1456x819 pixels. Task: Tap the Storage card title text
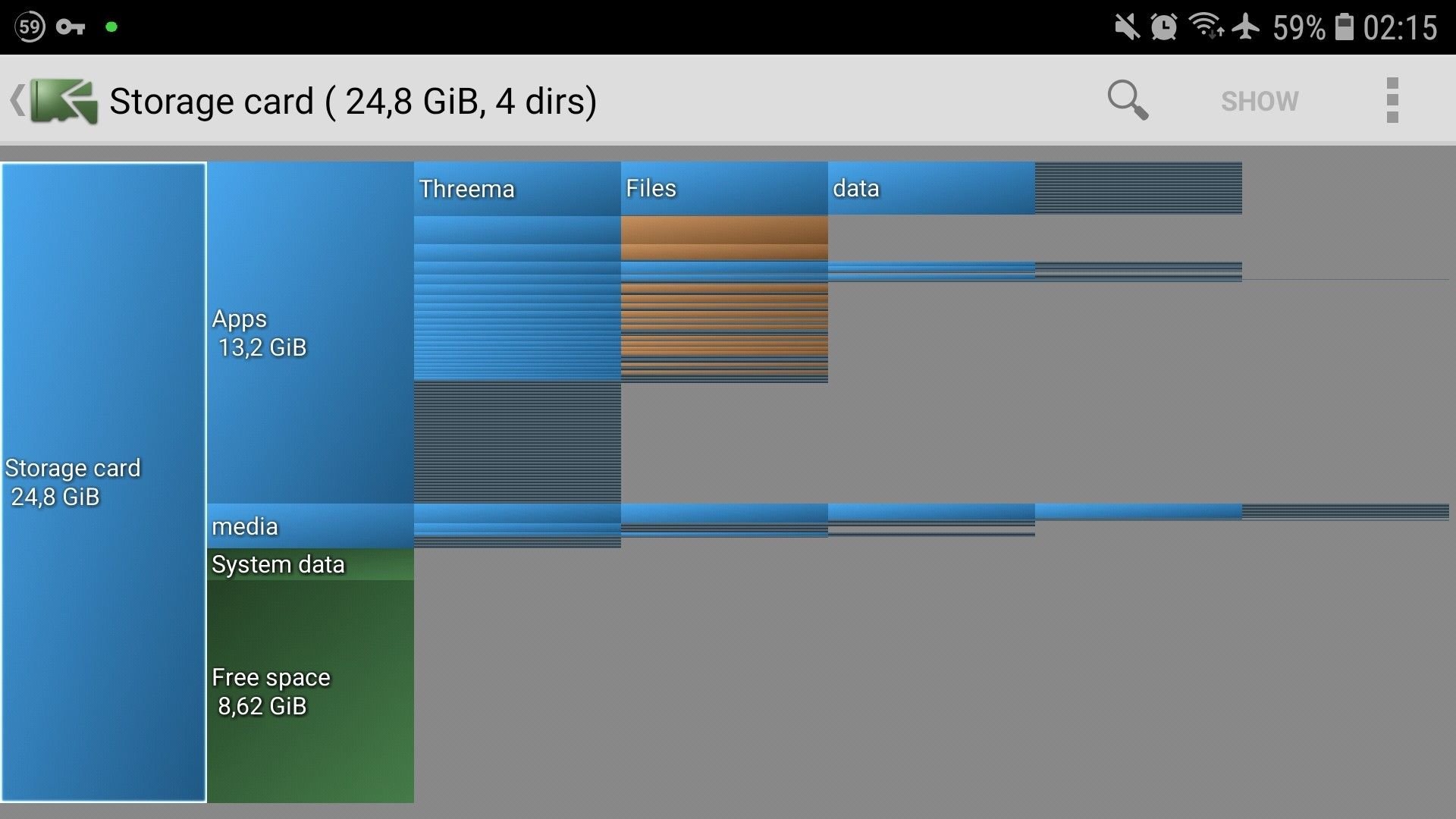[x=353, y=101]
